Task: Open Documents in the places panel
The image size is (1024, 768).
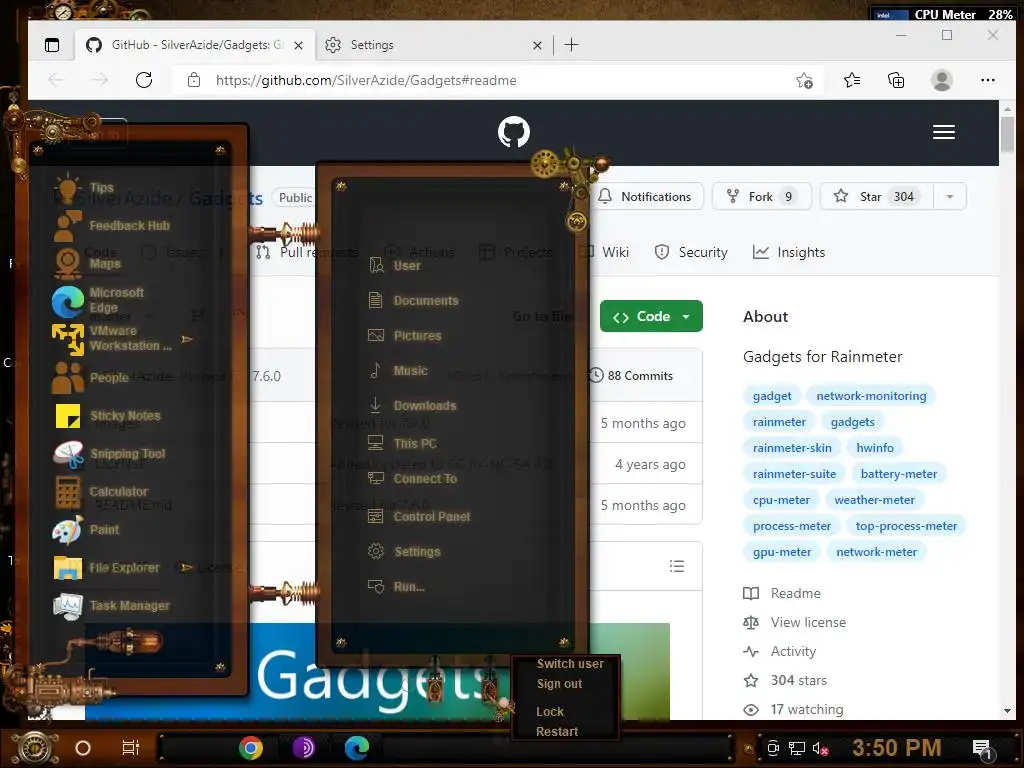Action: tap(413, 300)
